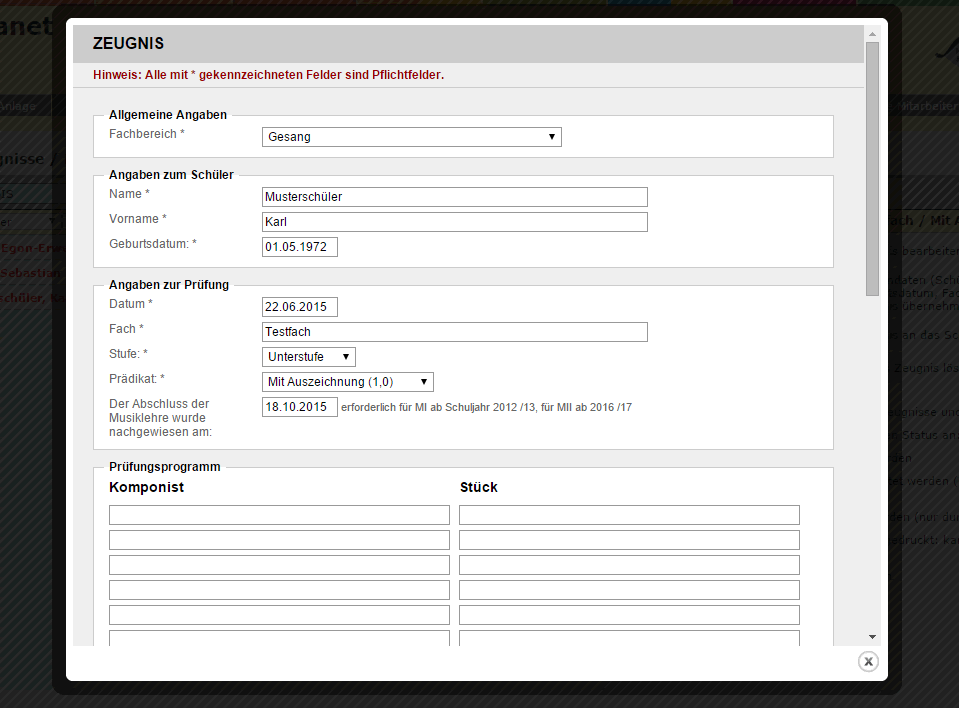959x708 pixels.
Task: Click the Vorname field containing Karl
Action: (454, 222)
